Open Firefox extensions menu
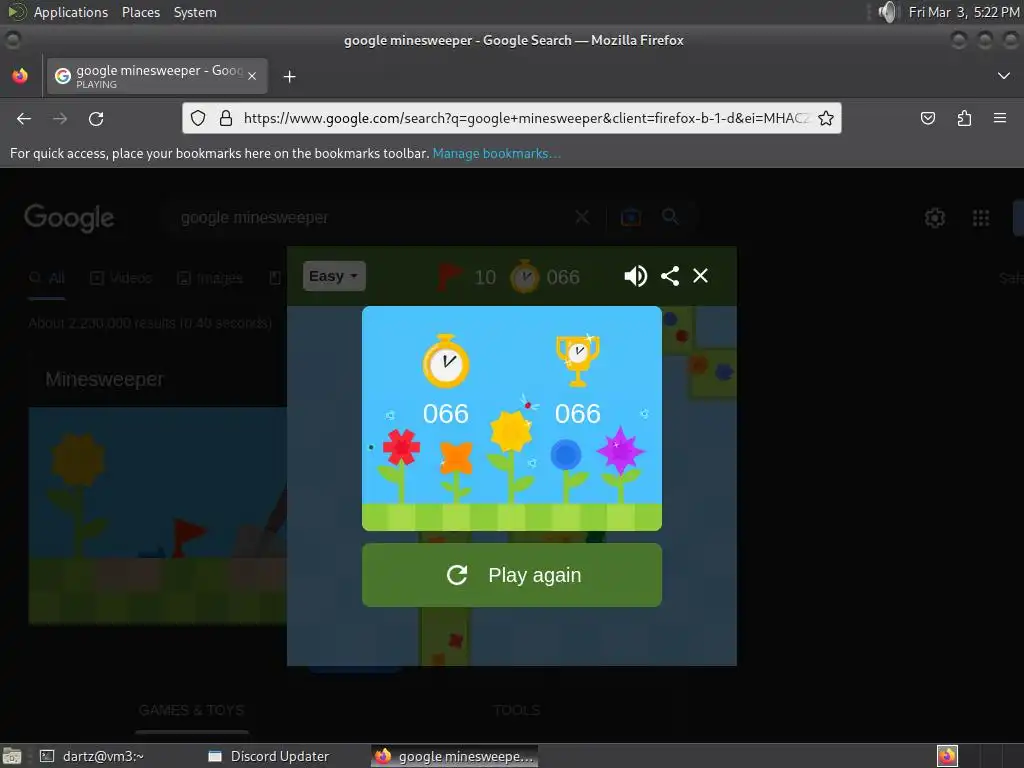The height and width of the screenshot is (768, 1024). (964, 118)
